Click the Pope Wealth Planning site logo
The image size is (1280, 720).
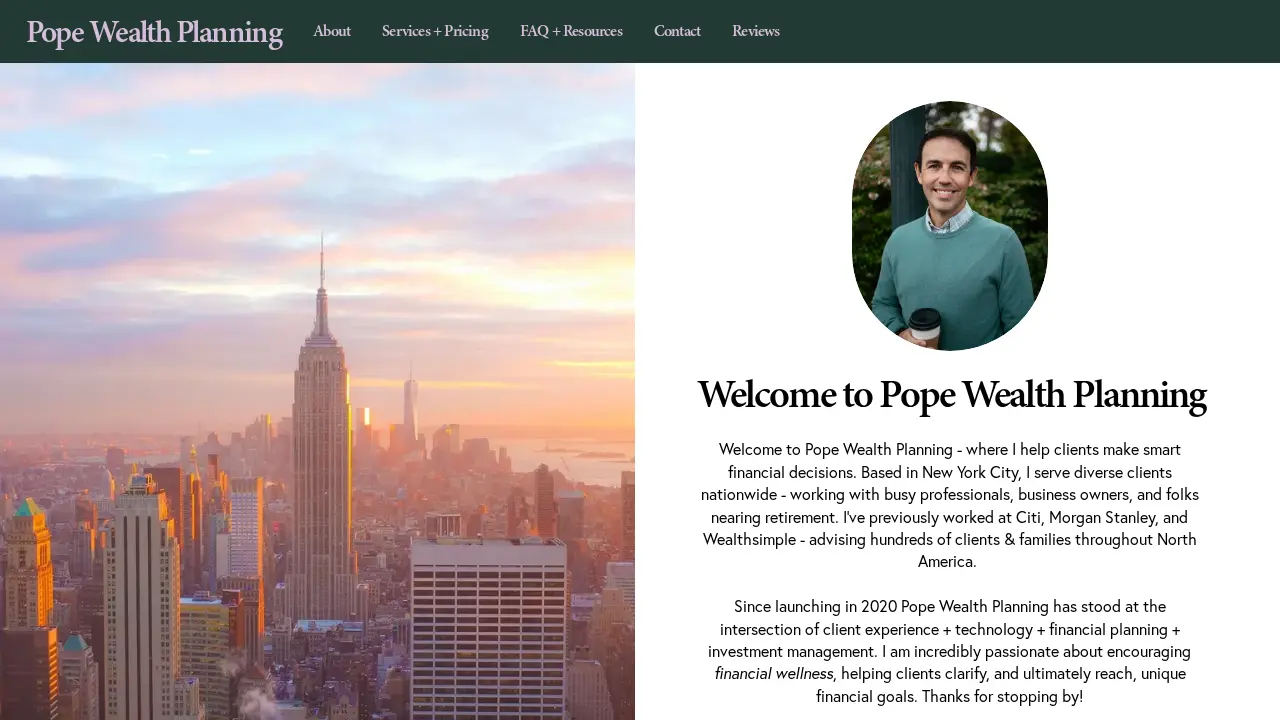[x=154, y=32]
